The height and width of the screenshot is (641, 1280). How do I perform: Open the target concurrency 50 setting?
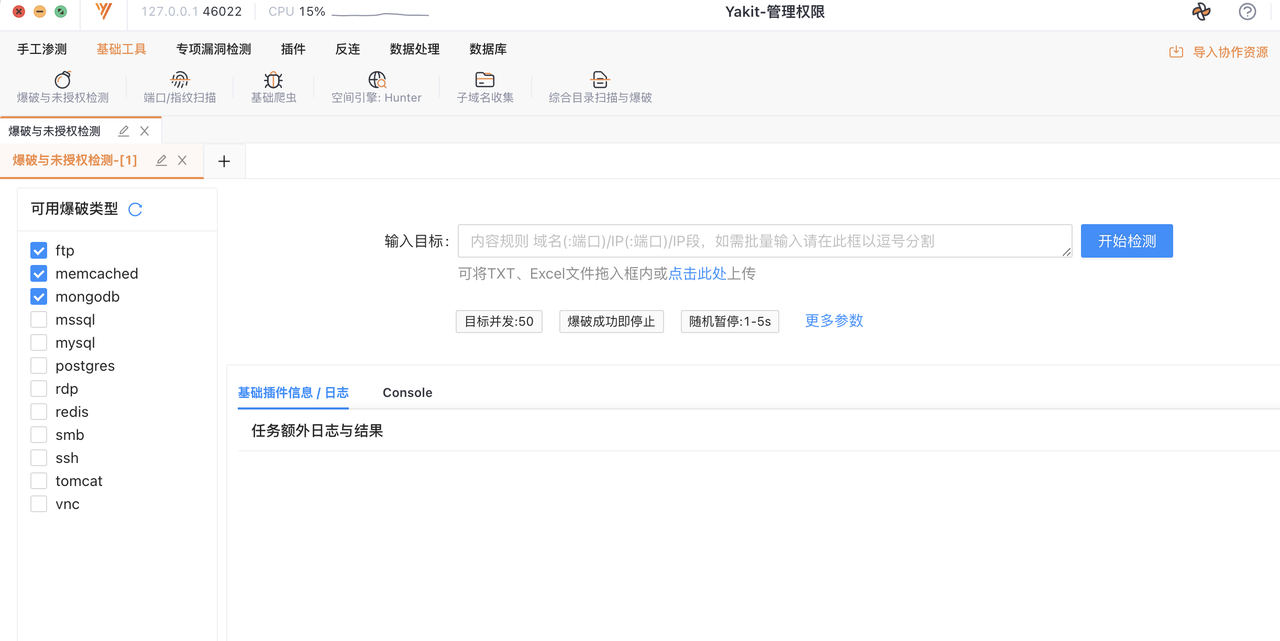point(499,322)
